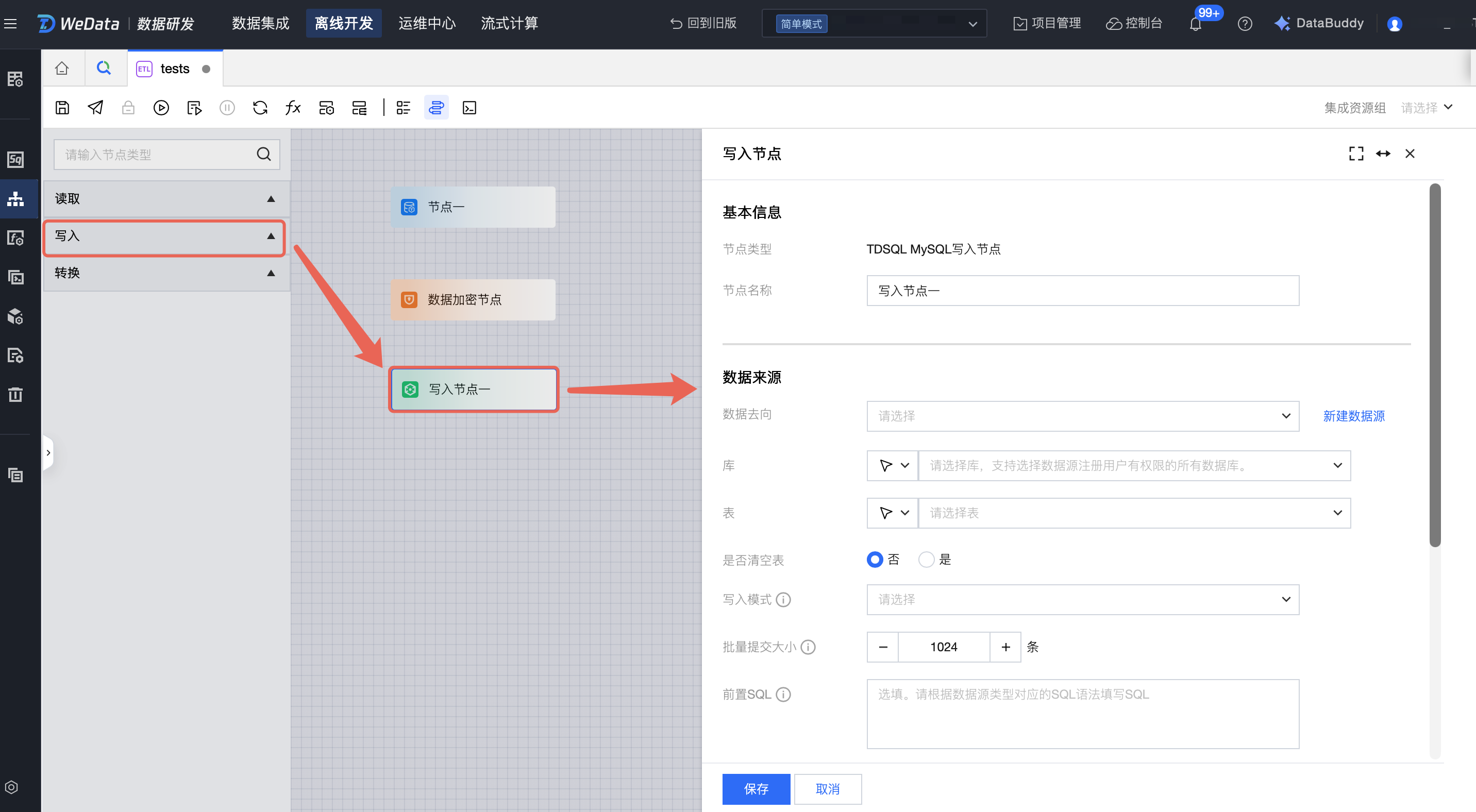The width and height of the screenshot is (1476, 812).
Task: Select 是 for 是否清空表
Action: coord(927,560)
